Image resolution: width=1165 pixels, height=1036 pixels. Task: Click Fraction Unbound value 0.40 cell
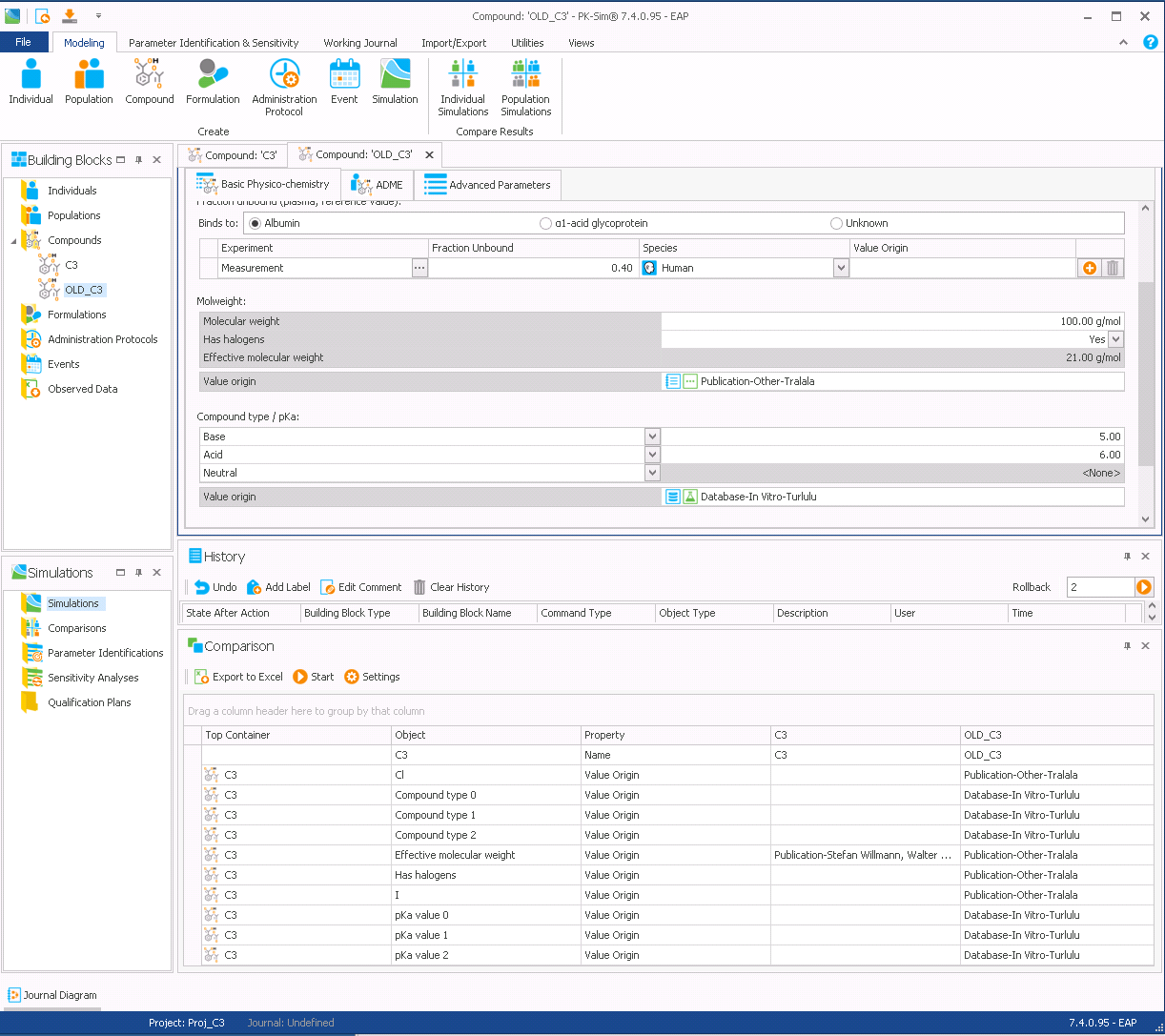[534, 268]
